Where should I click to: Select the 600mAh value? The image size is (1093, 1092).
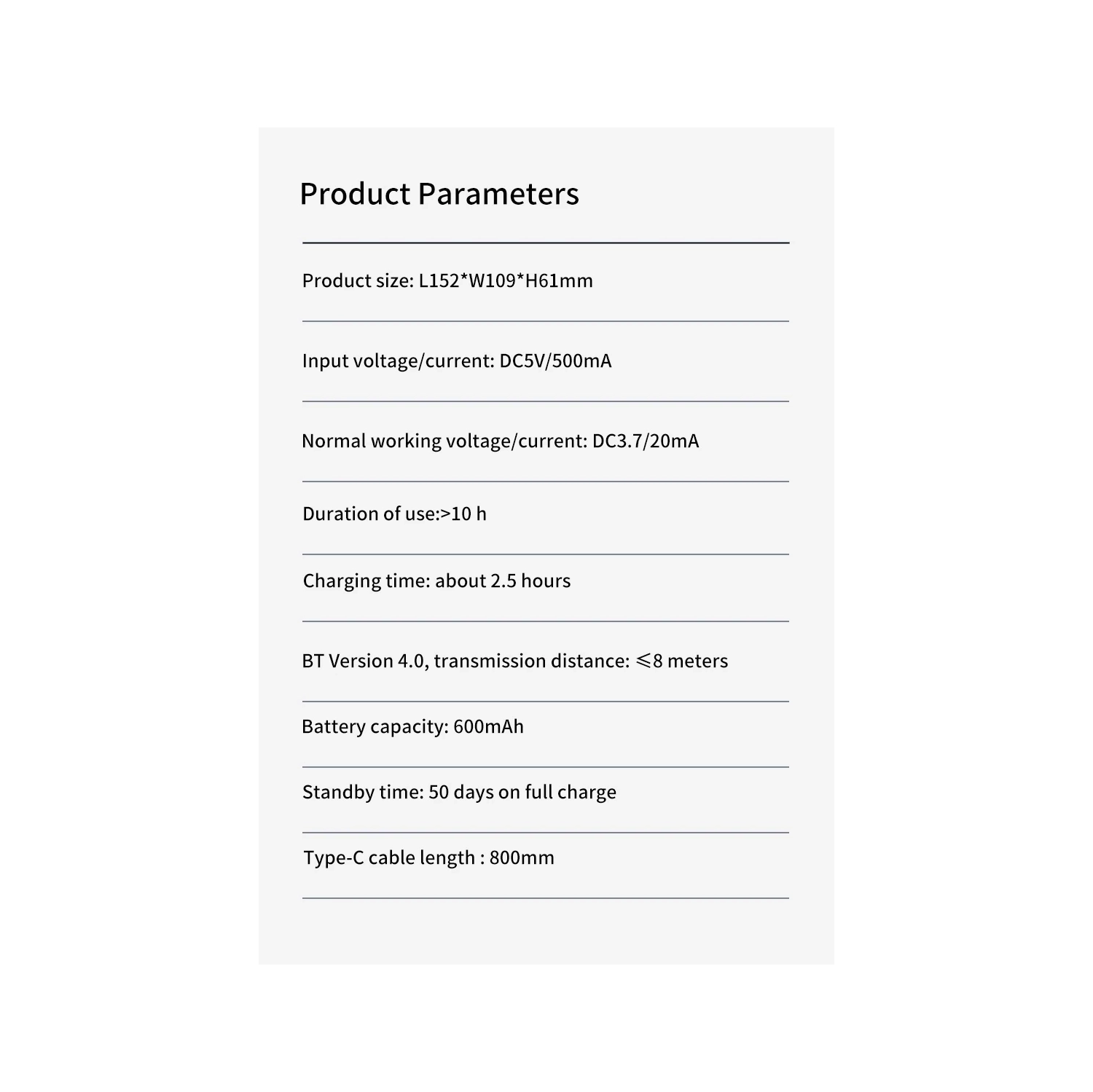click(488, 727)
